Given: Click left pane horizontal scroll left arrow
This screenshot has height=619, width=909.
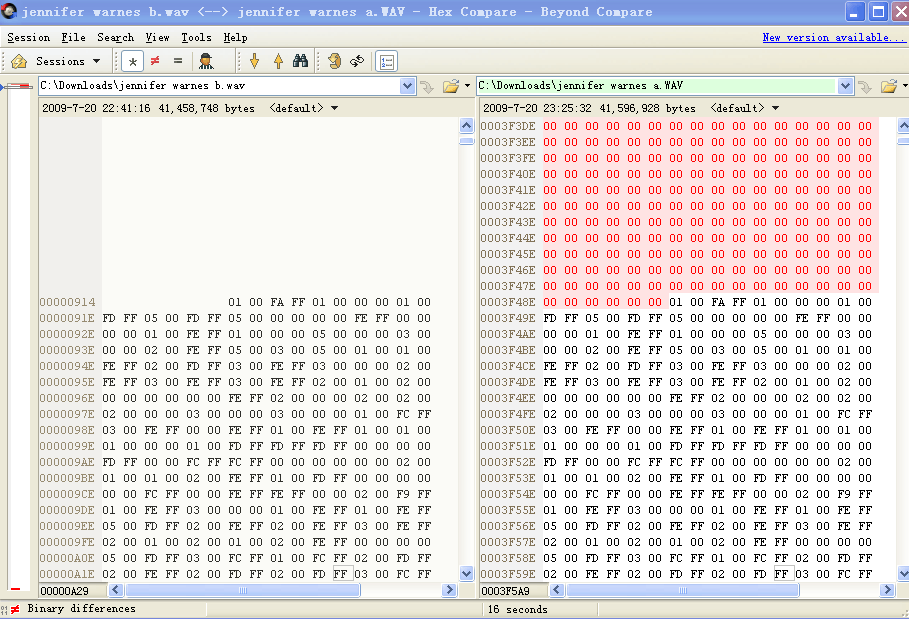Looking at the screenshot, I should point(115,590).
